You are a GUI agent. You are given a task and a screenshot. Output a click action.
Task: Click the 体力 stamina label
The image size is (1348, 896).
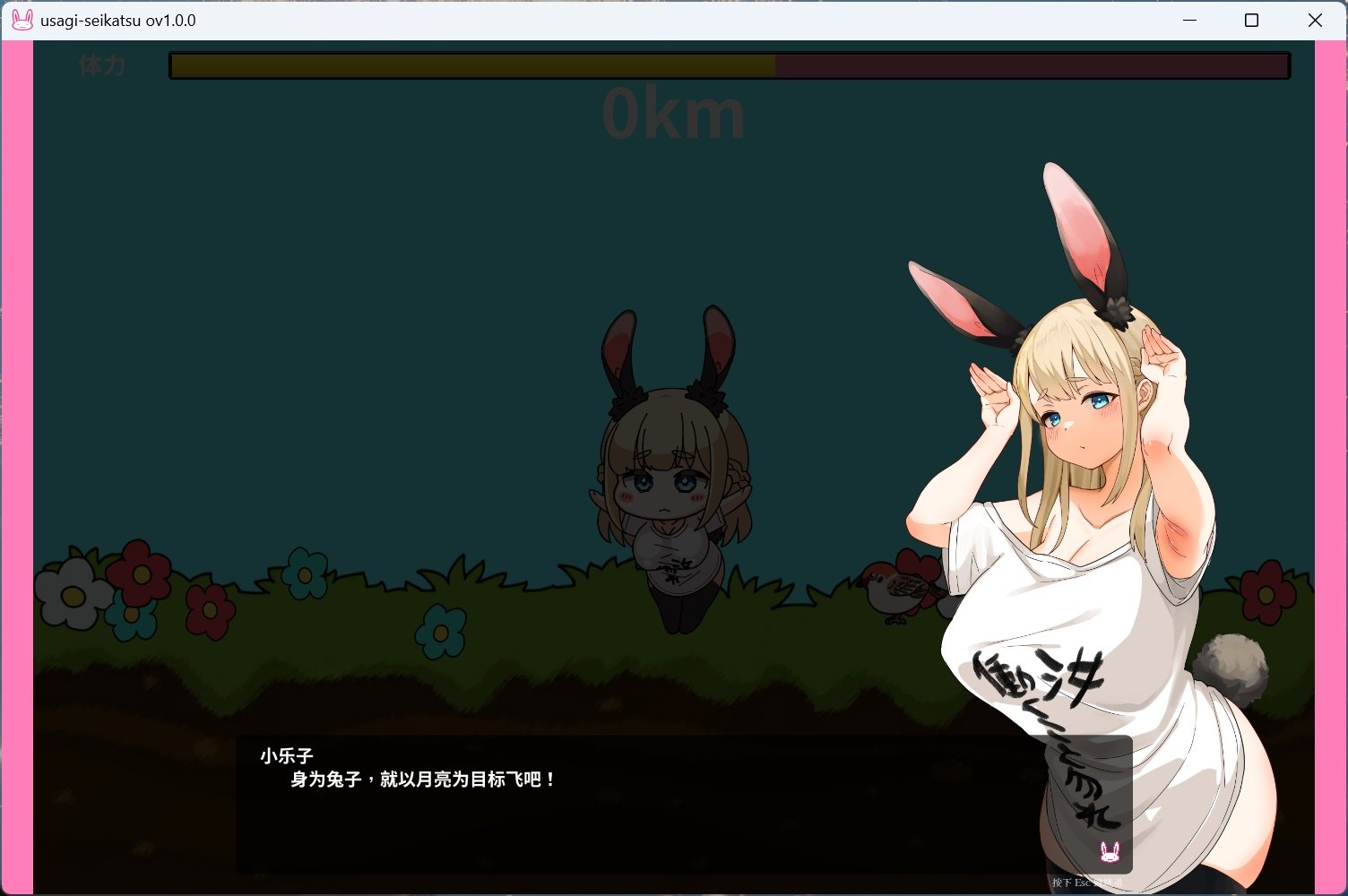point(102,65)
